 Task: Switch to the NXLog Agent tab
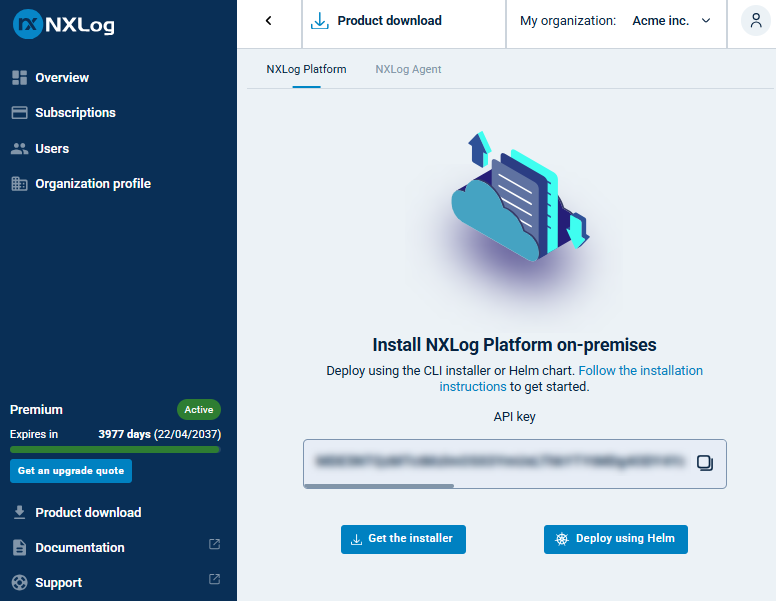408,69
